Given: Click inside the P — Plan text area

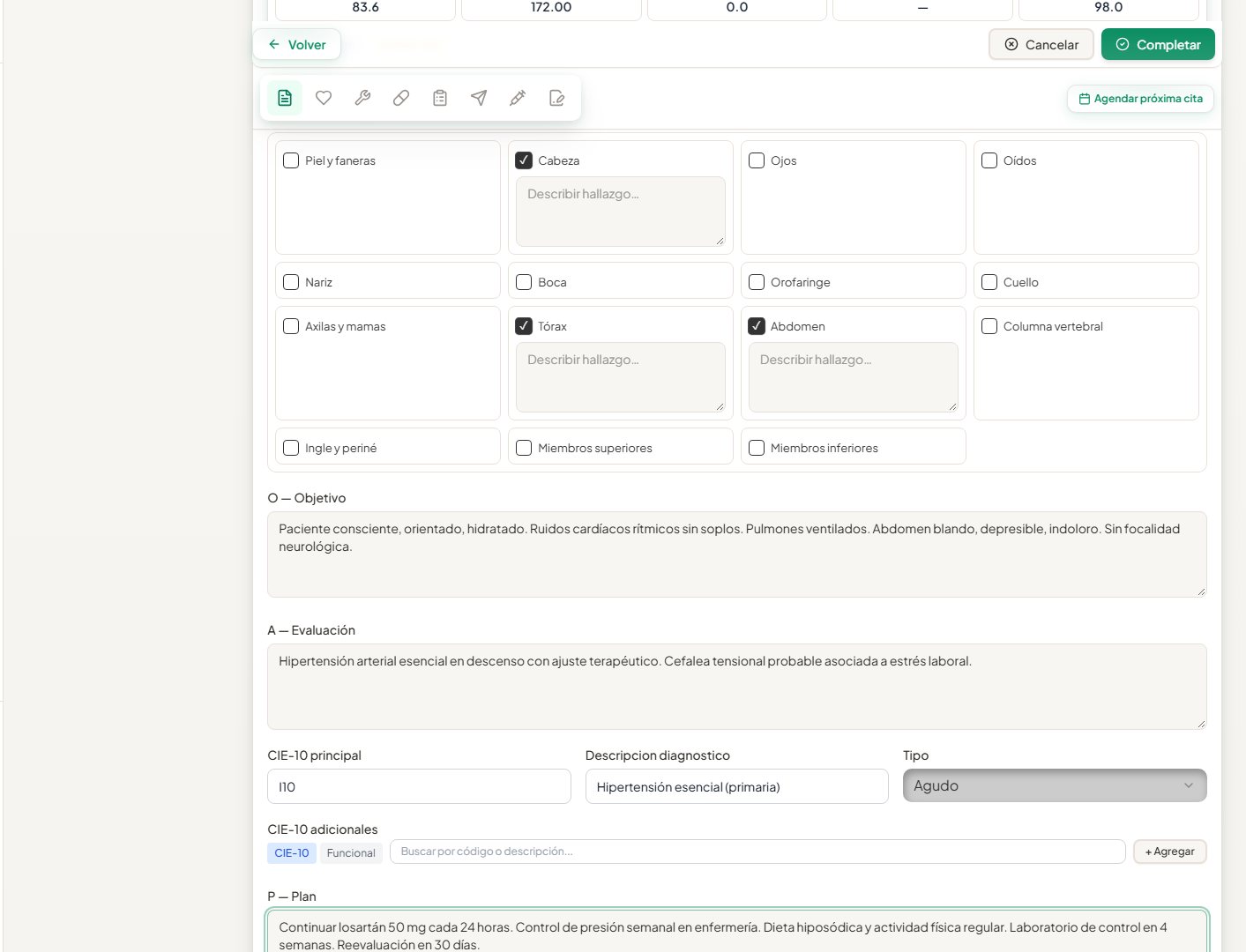Looking at the screenshot, I should pos(737,931).
